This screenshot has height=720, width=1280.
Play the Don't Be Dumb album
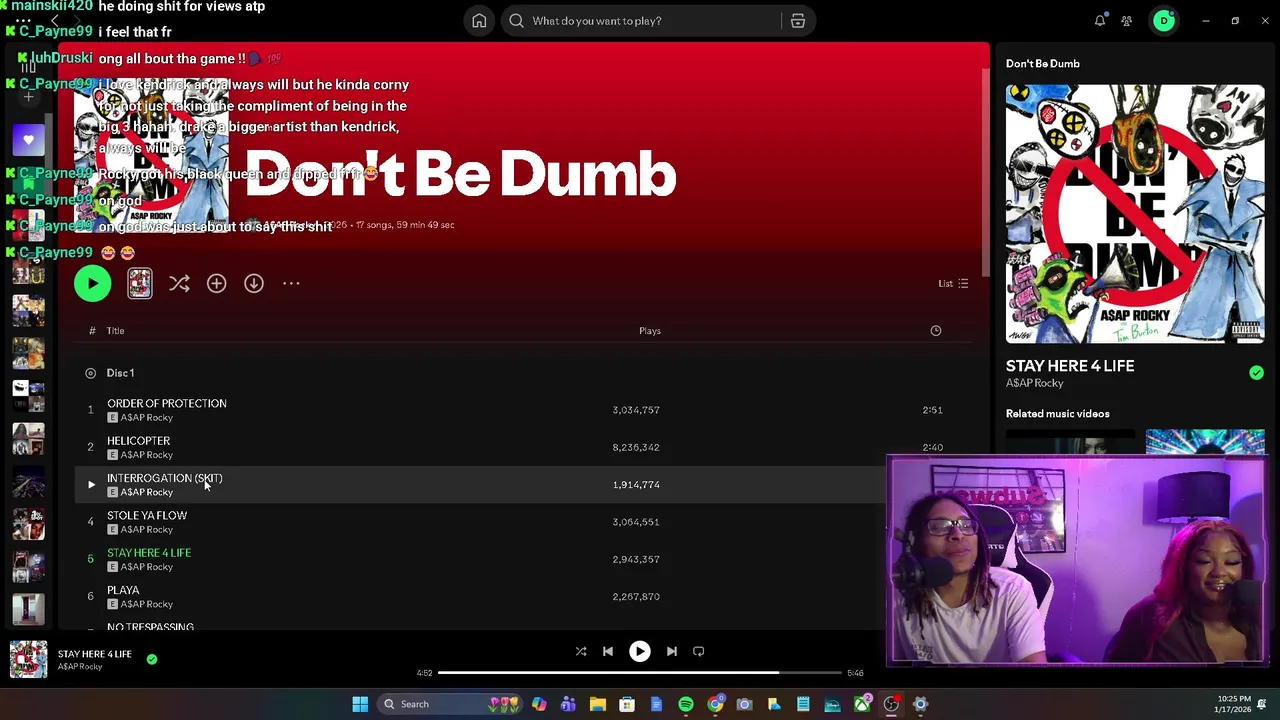pyautogui.click(x=93, y=284)
